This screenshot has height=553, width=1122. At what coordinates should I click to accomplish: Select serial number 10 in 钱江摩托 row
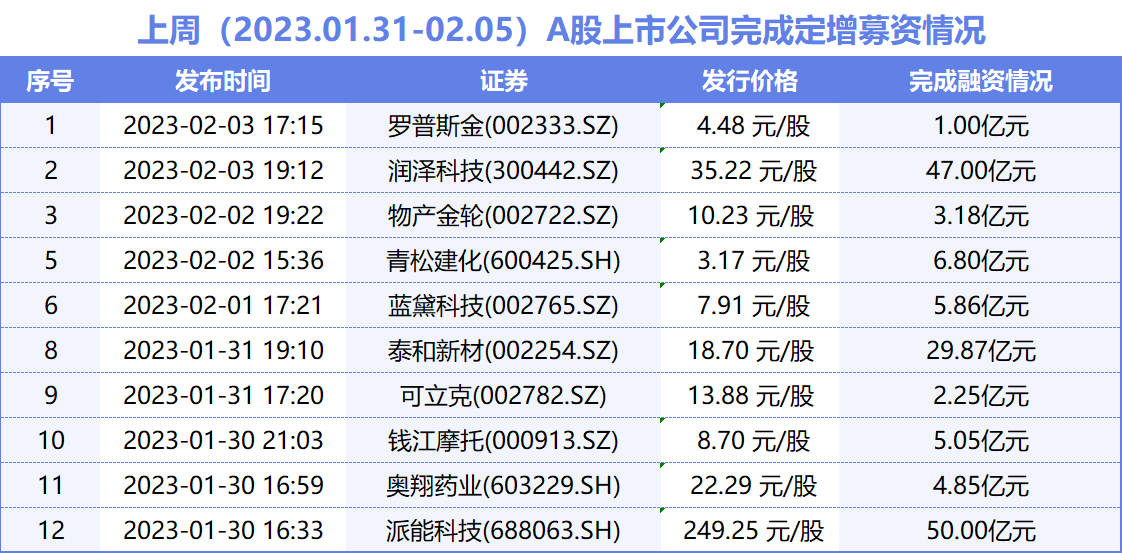click(50, 440)
